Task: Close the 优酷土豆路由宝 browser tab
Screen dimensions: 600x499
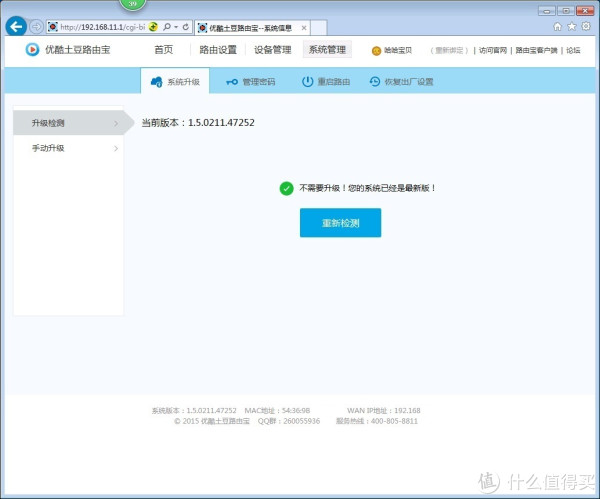Action: pyautogui.click(x=304, y=28)
